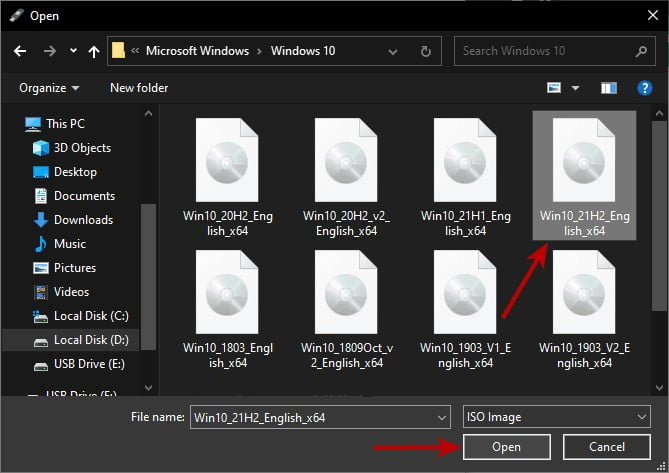Open Desktop in the sidebar
669x473 pixels.
tap(75, 172)
